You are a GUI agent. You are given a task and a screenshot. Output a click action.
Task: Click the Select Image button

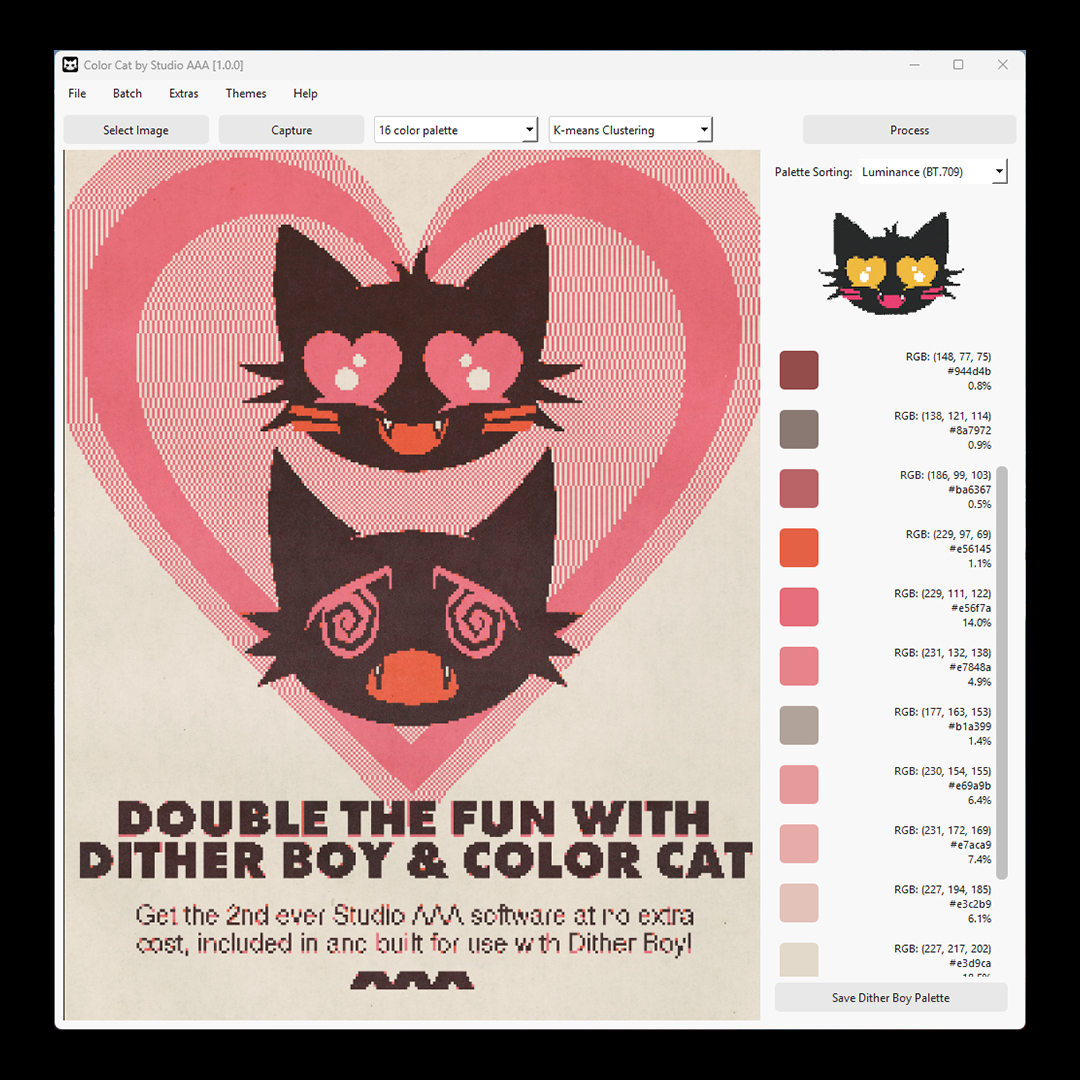pos(135,129)
